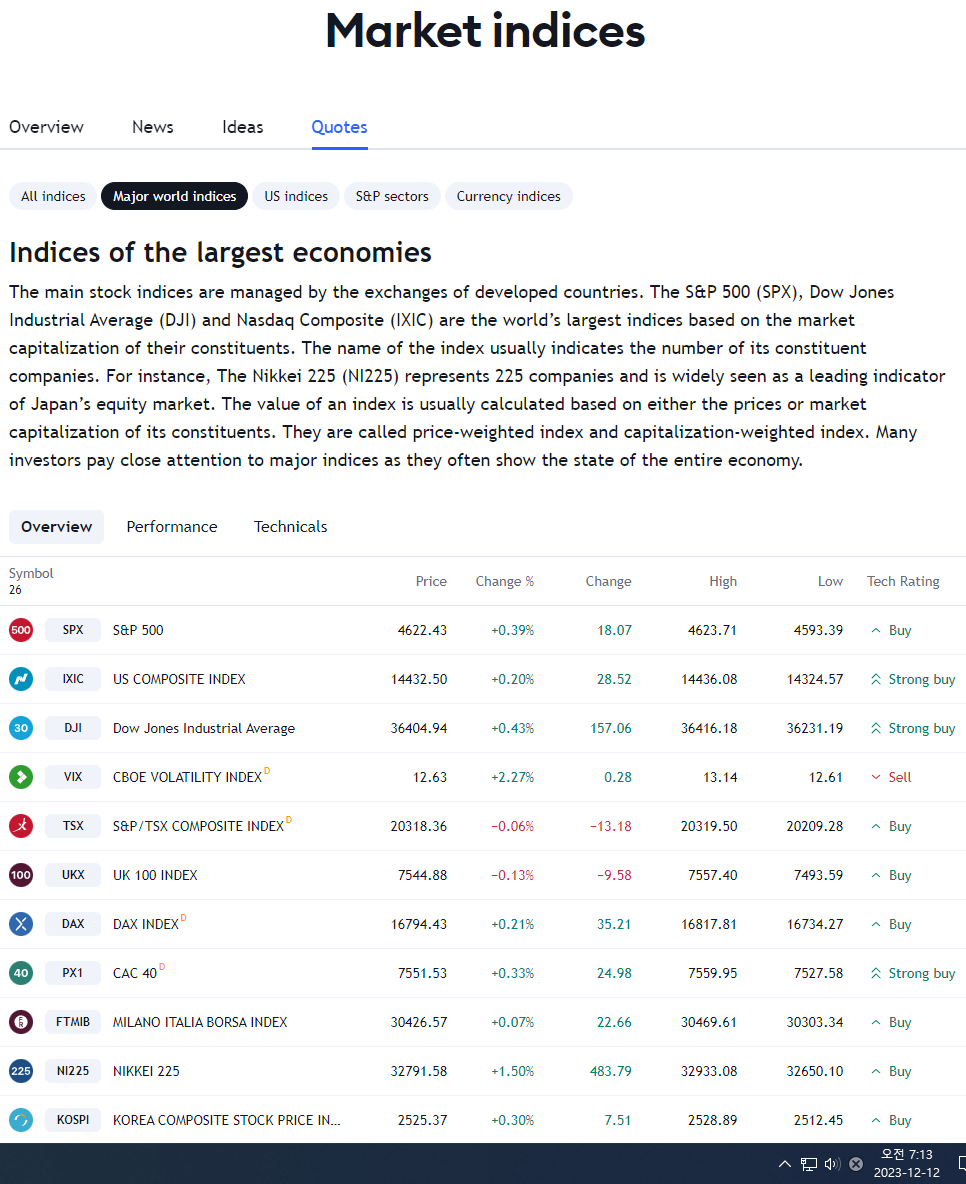Select the Major world indices chip
This screenshot has height=1184, width=966.
(174, 196)
